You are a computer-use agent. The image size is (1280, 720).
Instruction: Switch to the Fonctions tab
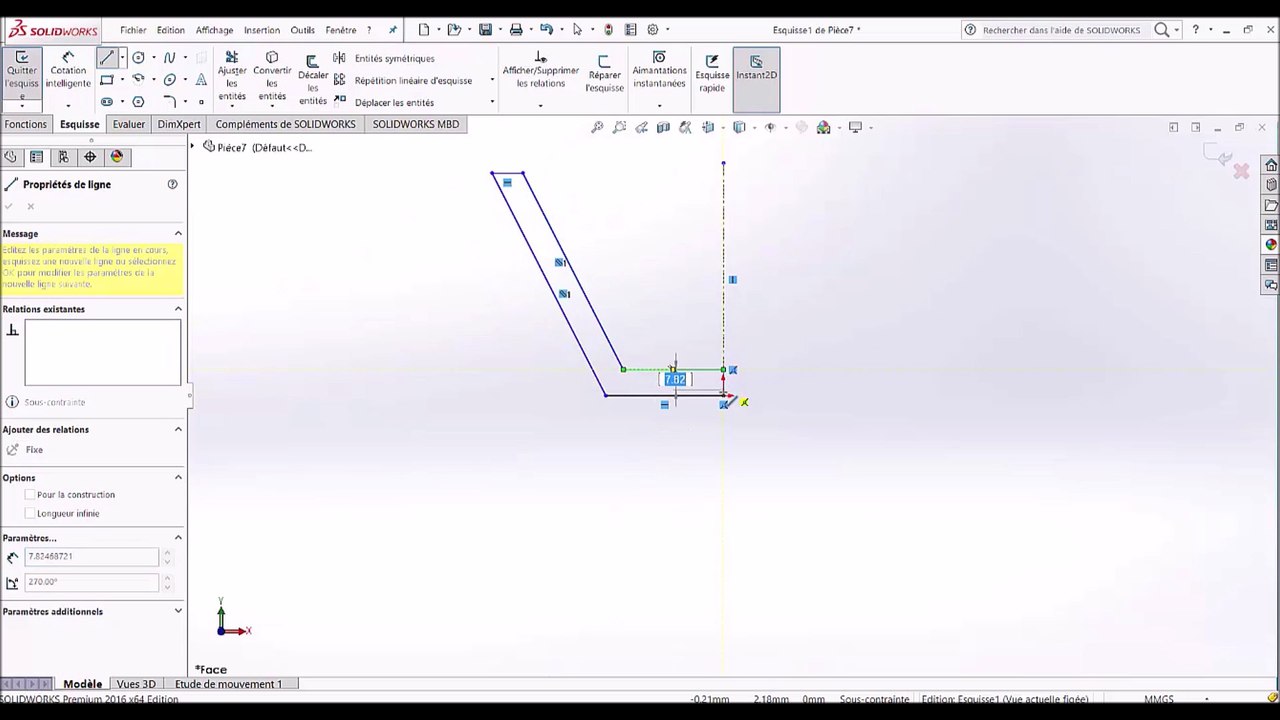click(x=25, y=124)
